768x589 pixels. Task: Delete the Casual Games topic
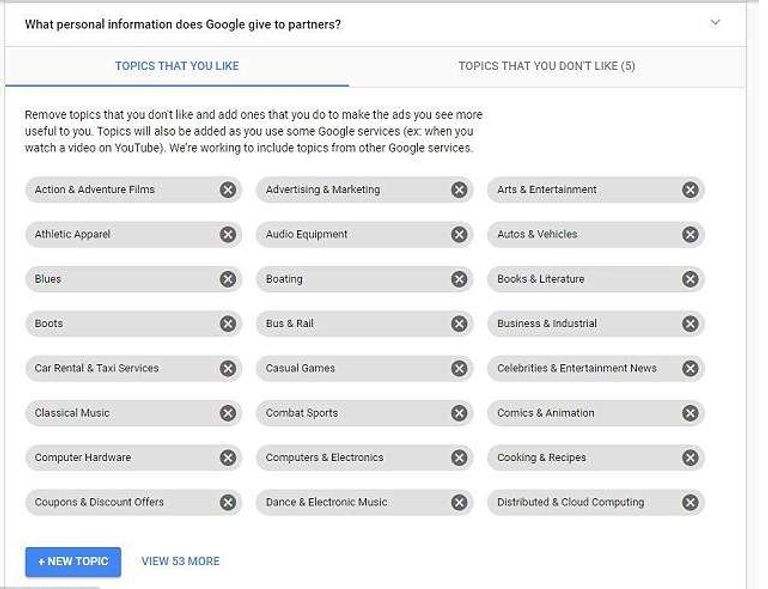click(x=459, y=369)
